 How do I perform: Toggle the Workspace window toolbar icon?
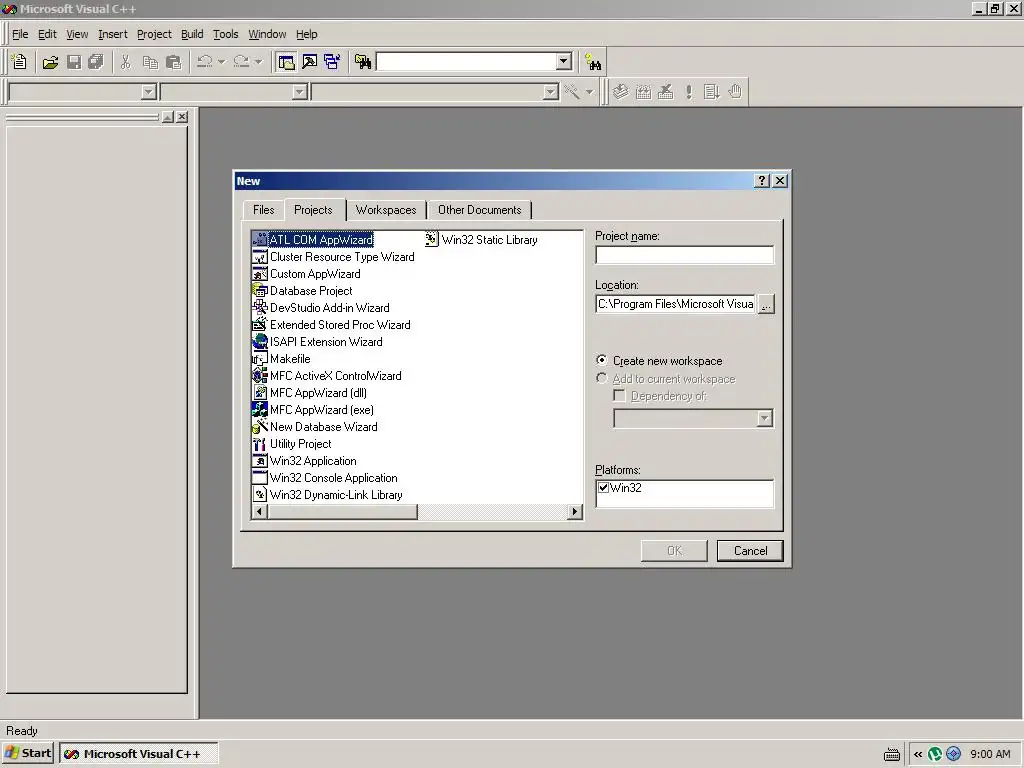[286, 62]
